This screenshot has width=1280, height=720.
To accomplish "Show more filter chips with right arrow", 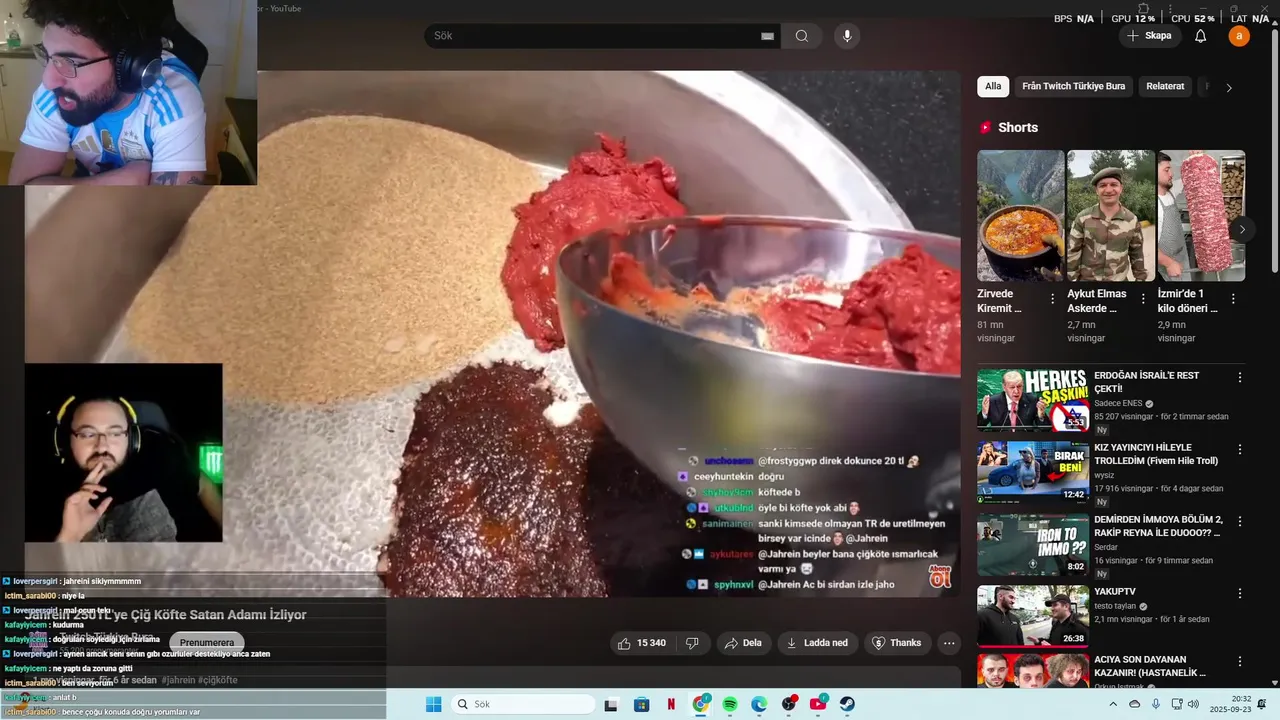I will pos(1229,87).
